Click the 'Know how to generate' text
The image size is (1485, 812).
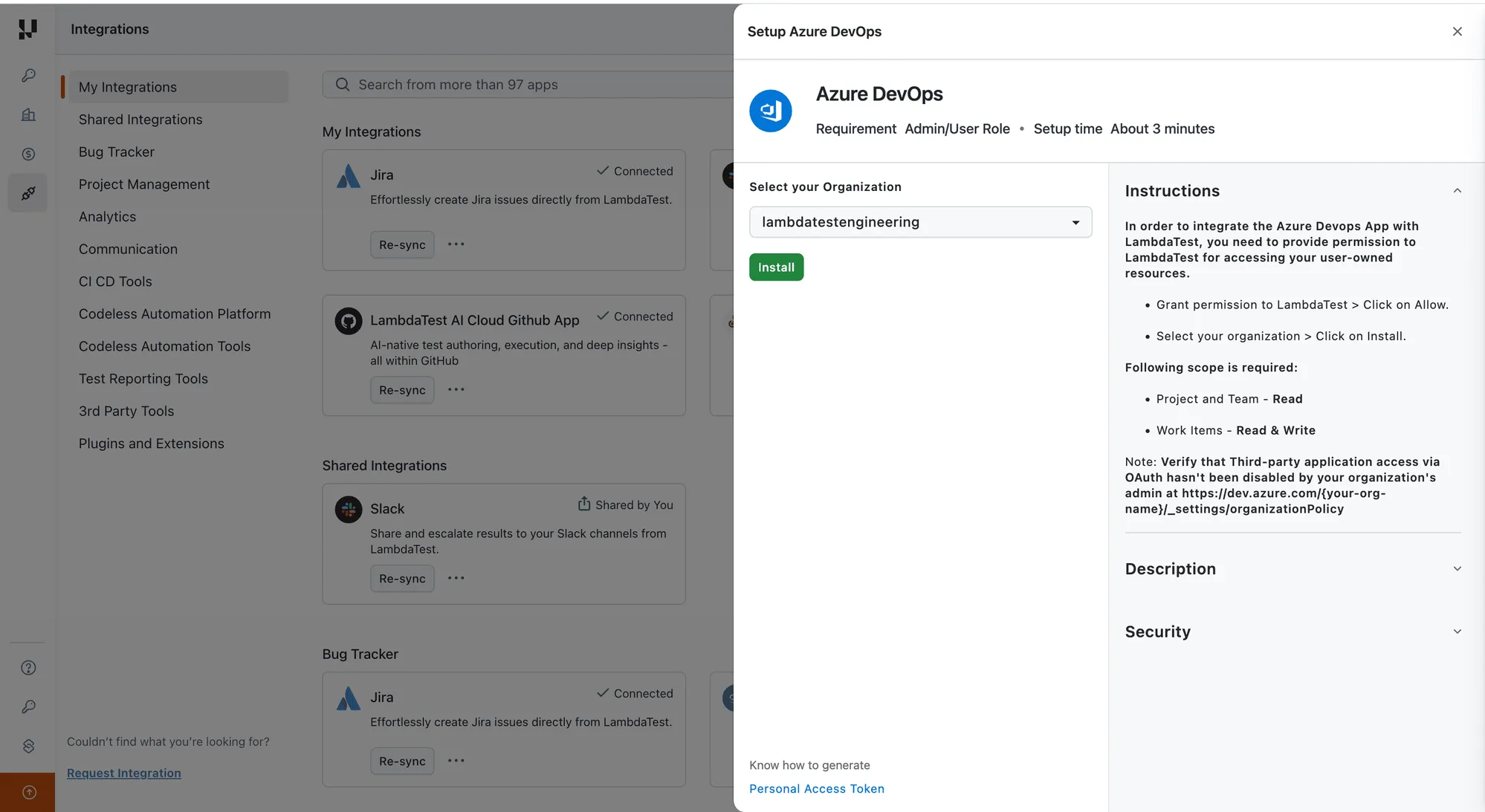809,765
